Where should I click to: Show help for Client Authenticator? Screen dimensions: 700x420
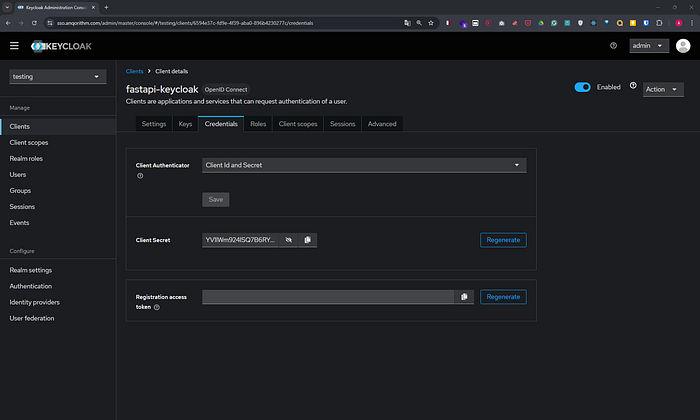pos(140,176)
